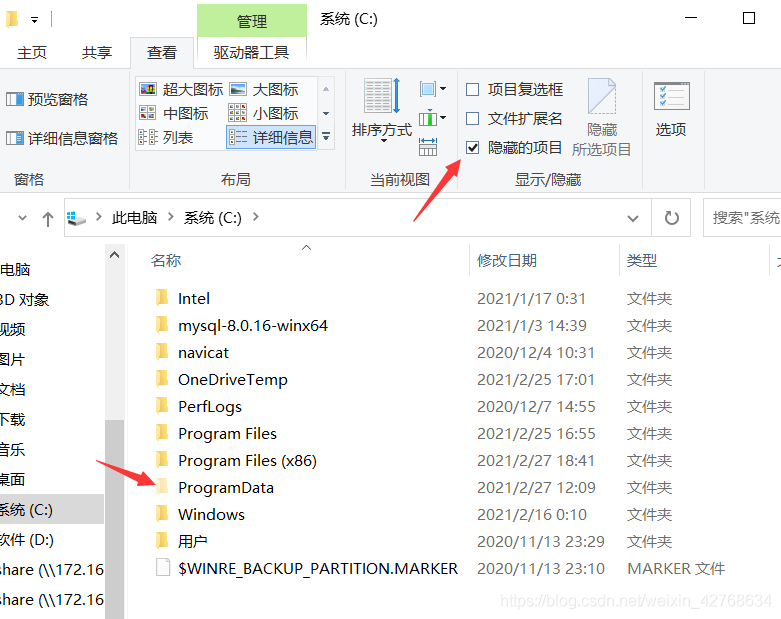781x619 pixels.
Task: Open the Add columns dropdown icon
Action: pos(432,118)
